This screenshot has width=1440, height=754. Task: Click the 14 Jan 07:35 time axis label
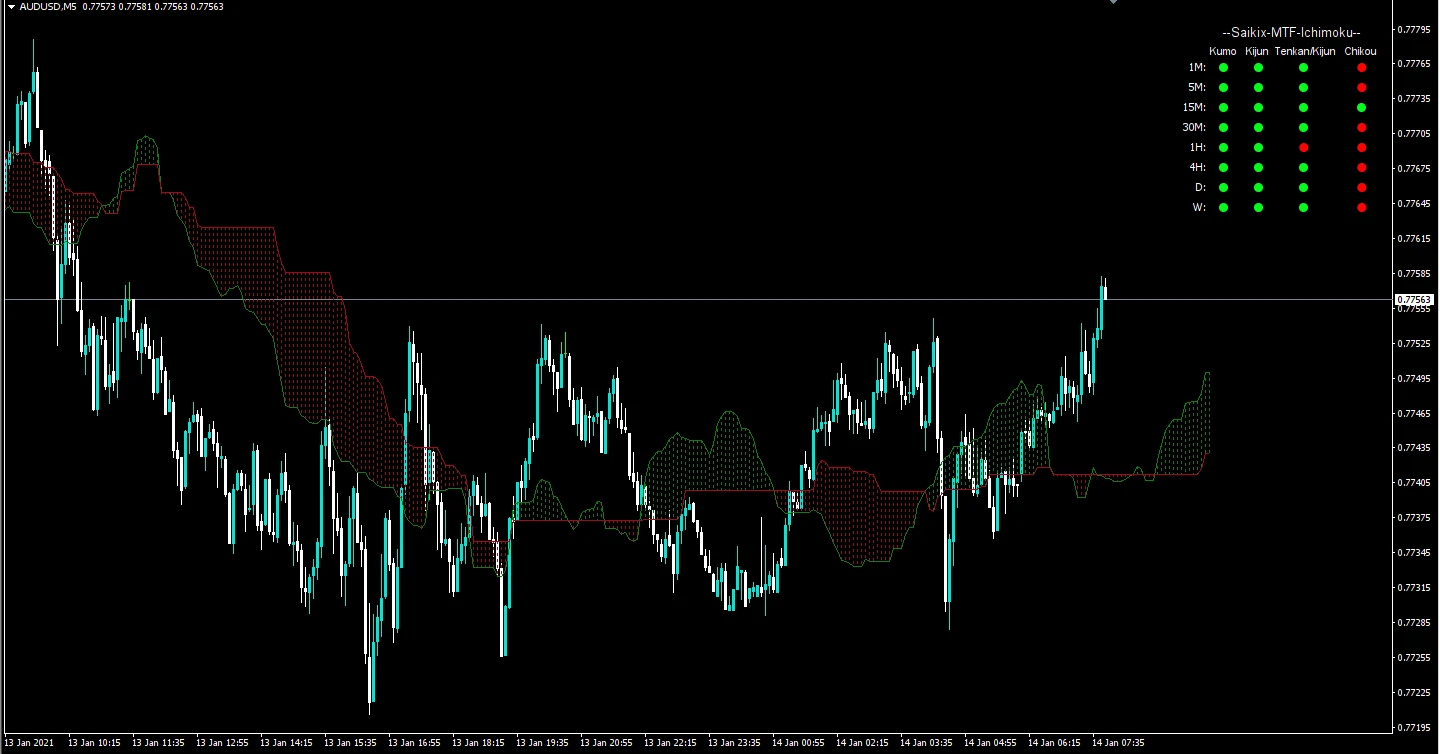(x=1118, y=743)
